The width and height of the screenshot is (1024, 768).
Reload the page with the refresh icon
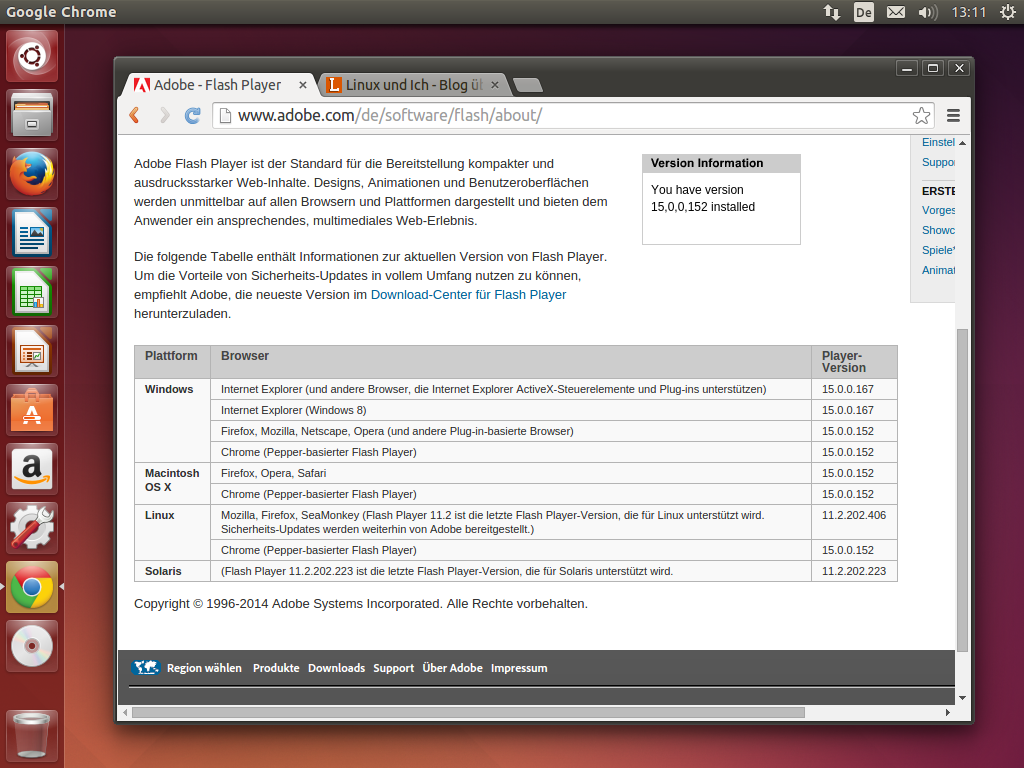click(193, 115)
